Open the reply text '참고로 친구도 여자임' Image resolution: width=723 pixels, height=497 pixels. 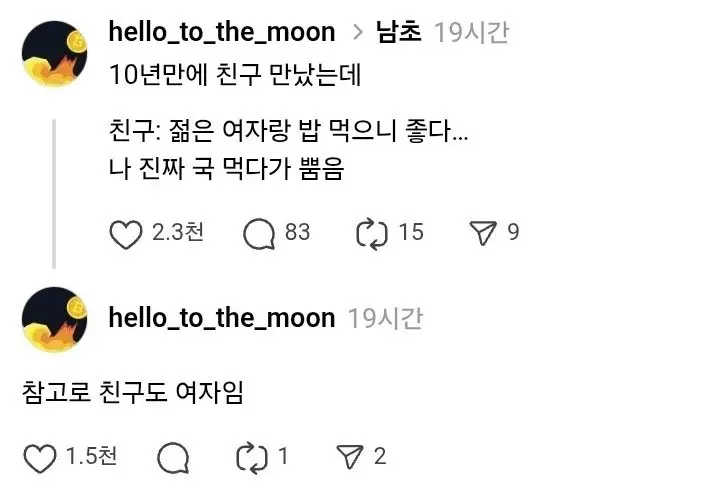click(133, 391)
